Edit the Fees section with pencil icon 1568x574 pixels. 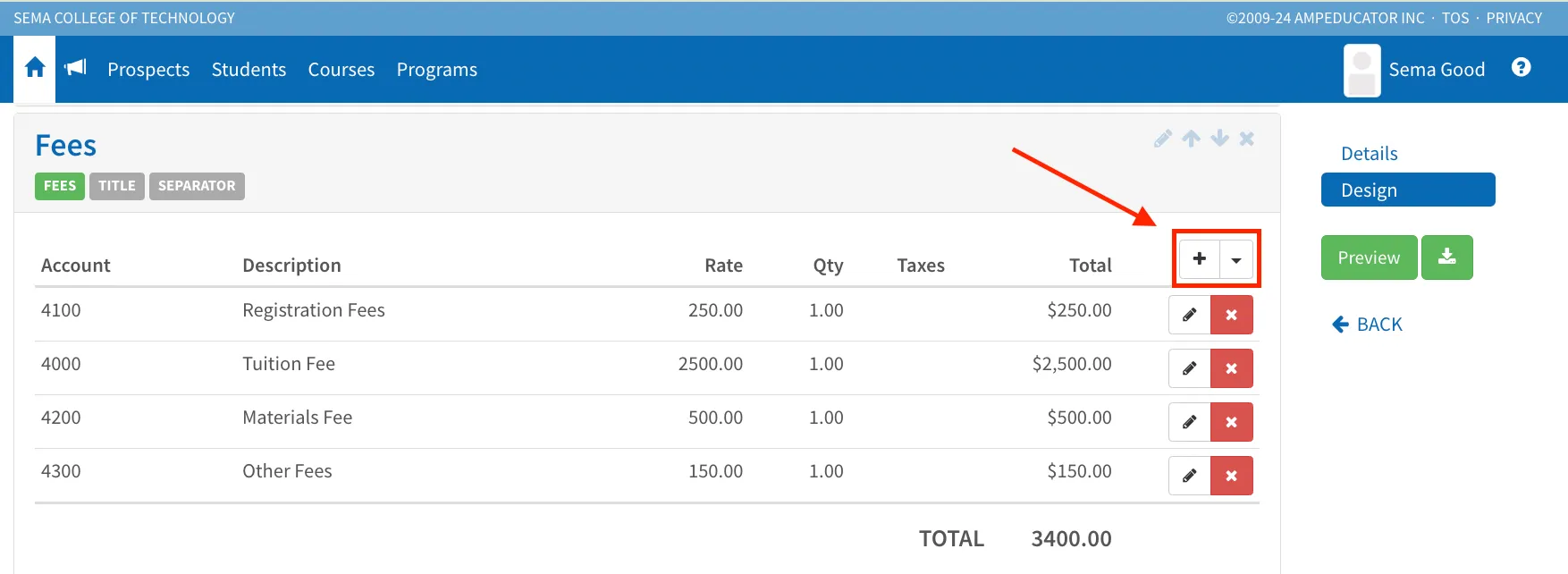(x=1162, y=139)
